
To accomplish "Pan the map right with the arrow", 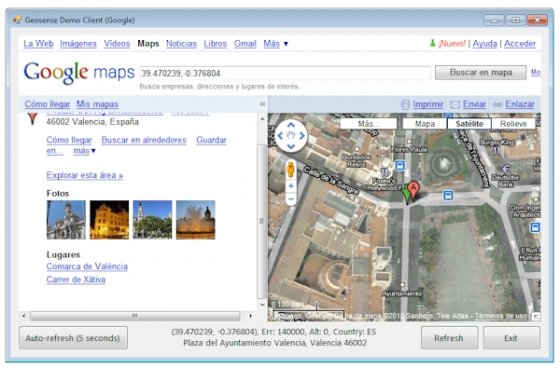I will click(302, 136).
